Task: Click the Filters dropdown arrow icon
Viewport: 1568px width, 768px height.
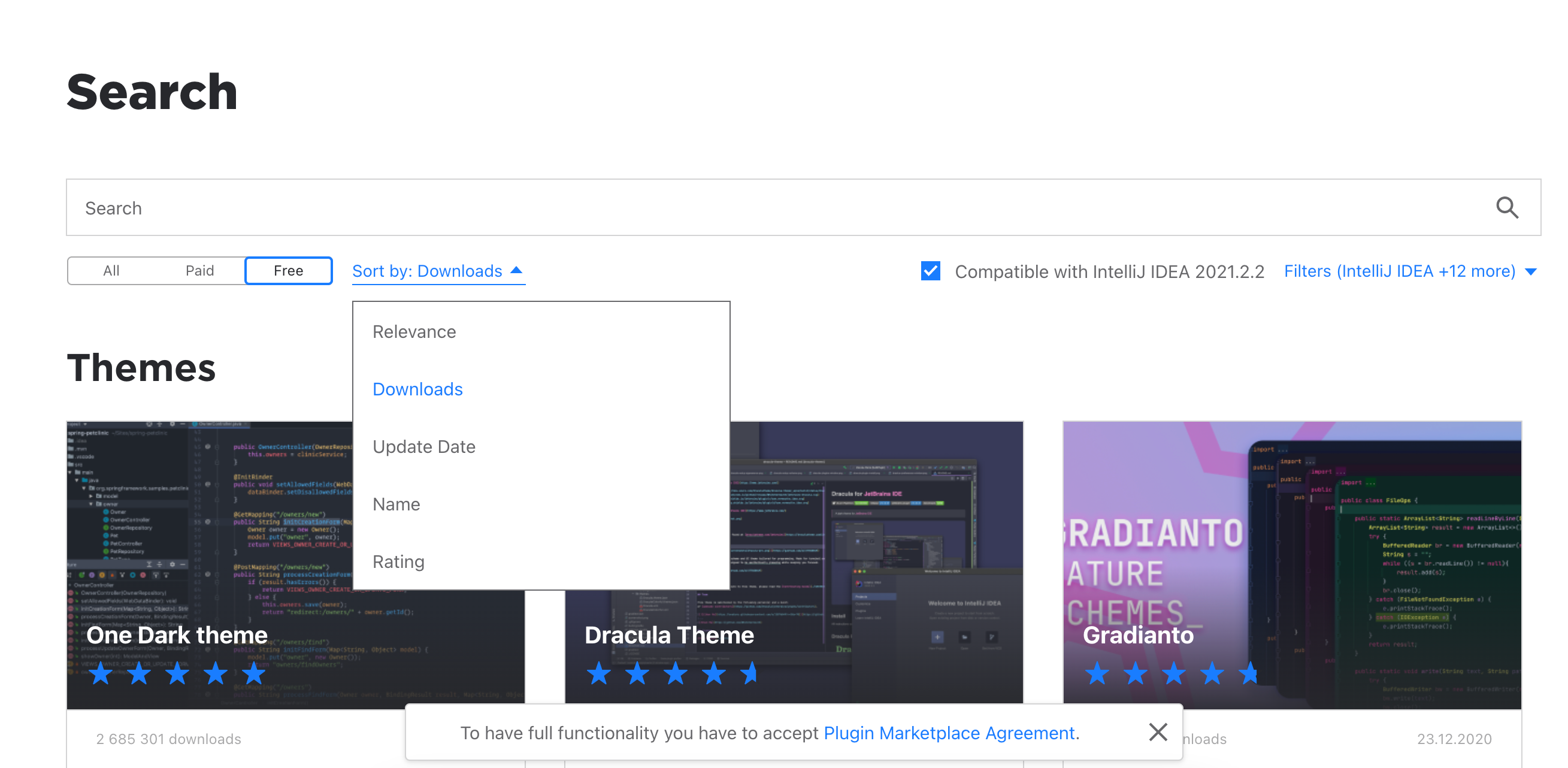Action: [x=1531, y=271]
